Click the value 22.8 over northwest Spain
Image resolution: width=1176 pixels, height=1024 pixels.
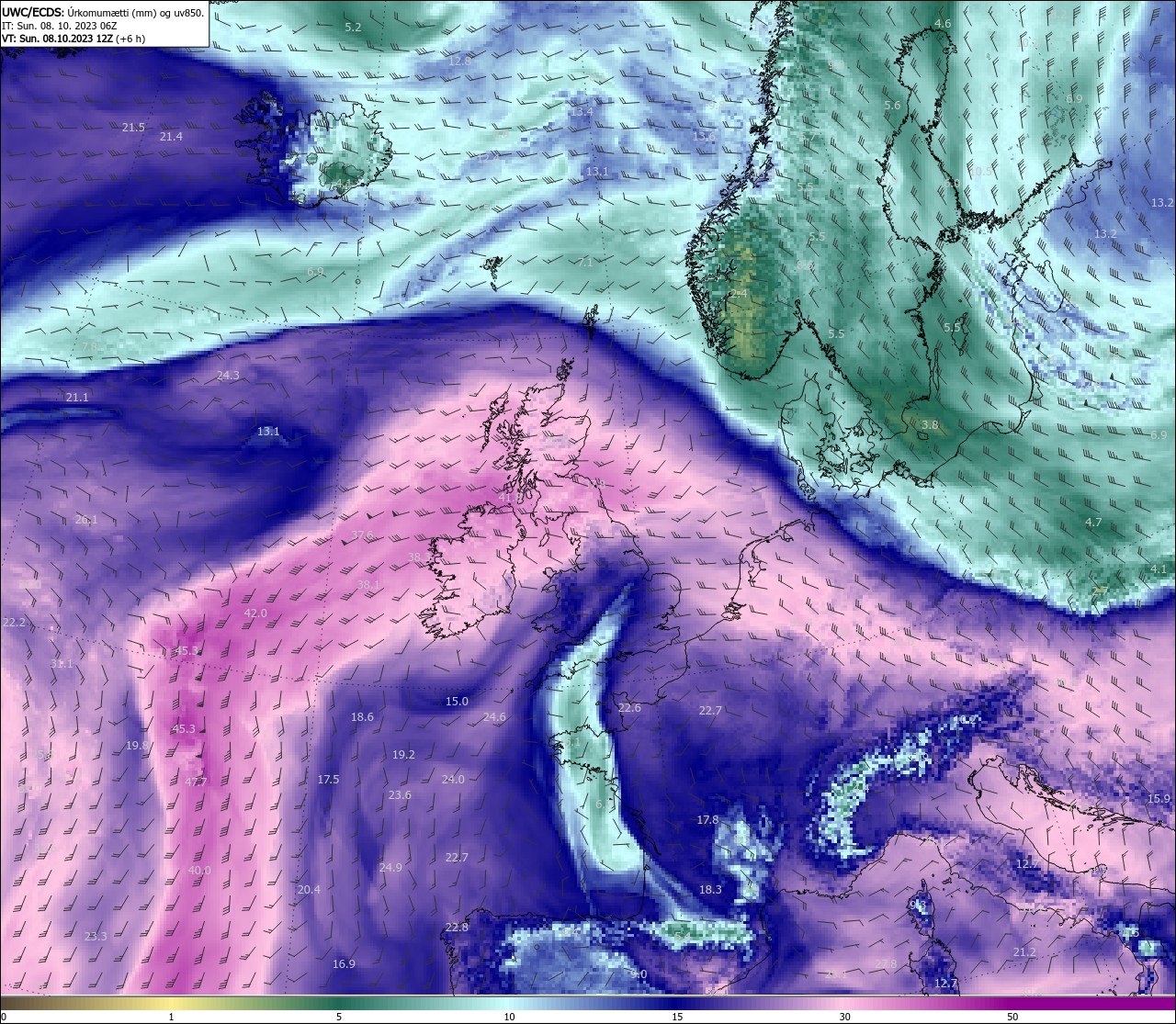[457, 927]
